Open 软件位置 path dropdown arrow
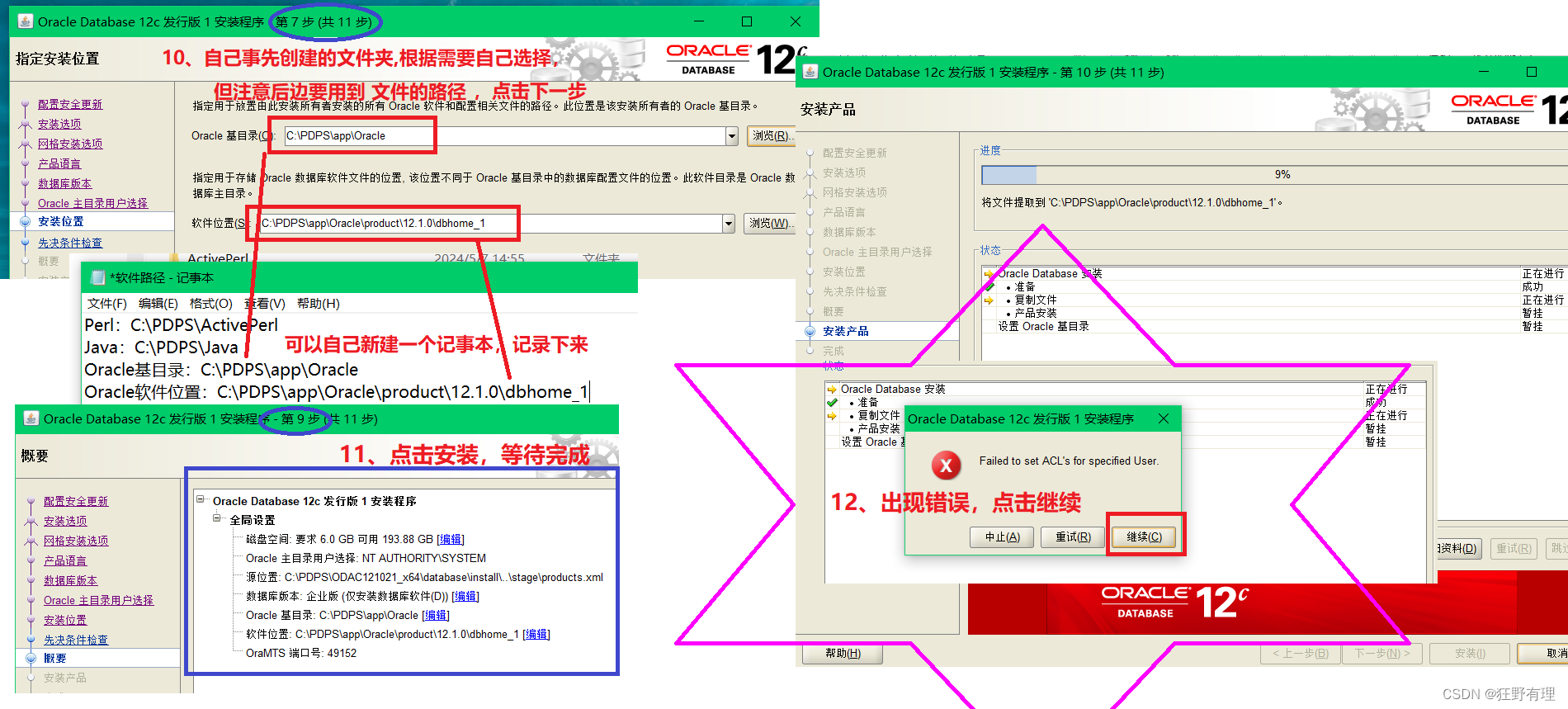The image size is (1568, 709). tap(728, 224)
